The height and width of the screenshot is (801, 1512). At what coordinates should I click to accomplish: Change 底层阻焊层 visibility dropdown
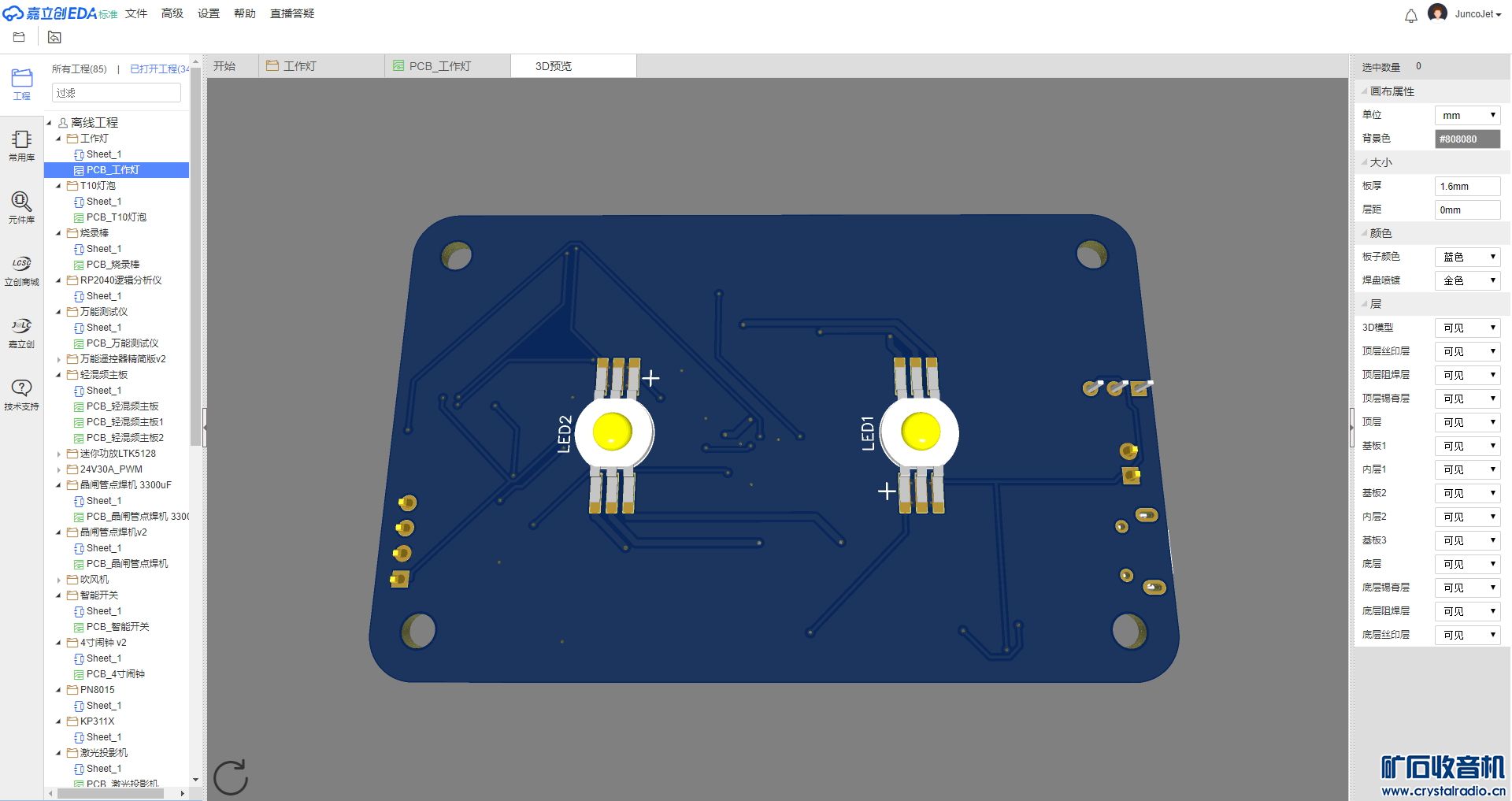(1467, 611)
